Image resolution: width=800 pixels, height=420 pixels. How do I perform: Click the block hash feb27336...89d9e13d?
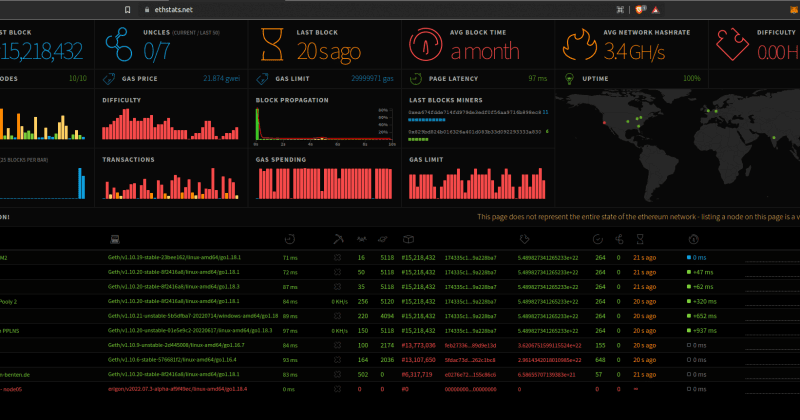(x=470, y=345)
